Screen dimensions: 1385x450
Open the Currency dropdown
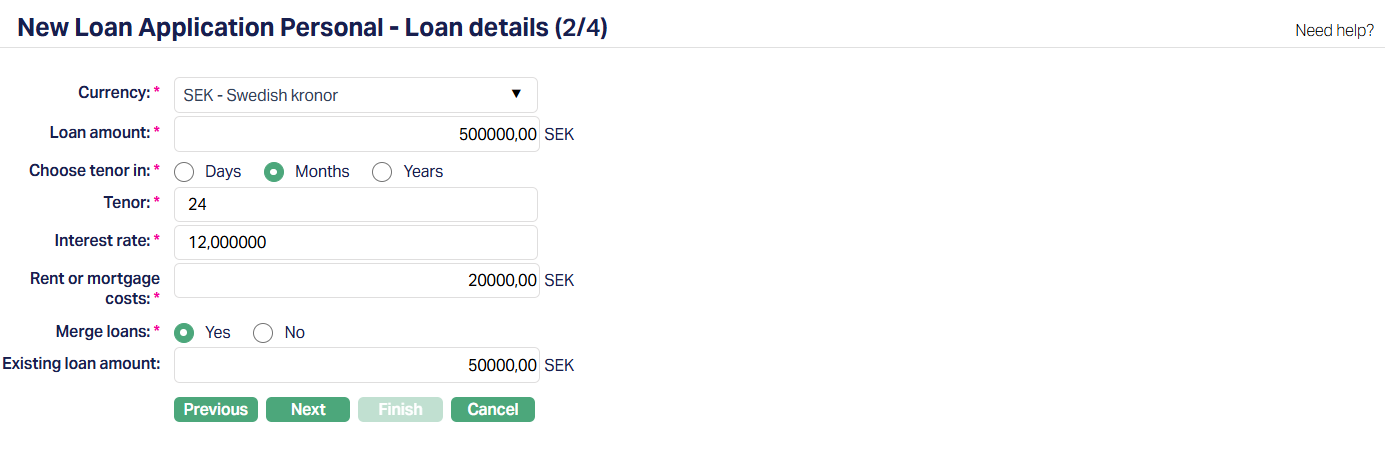tap(355, 95)
